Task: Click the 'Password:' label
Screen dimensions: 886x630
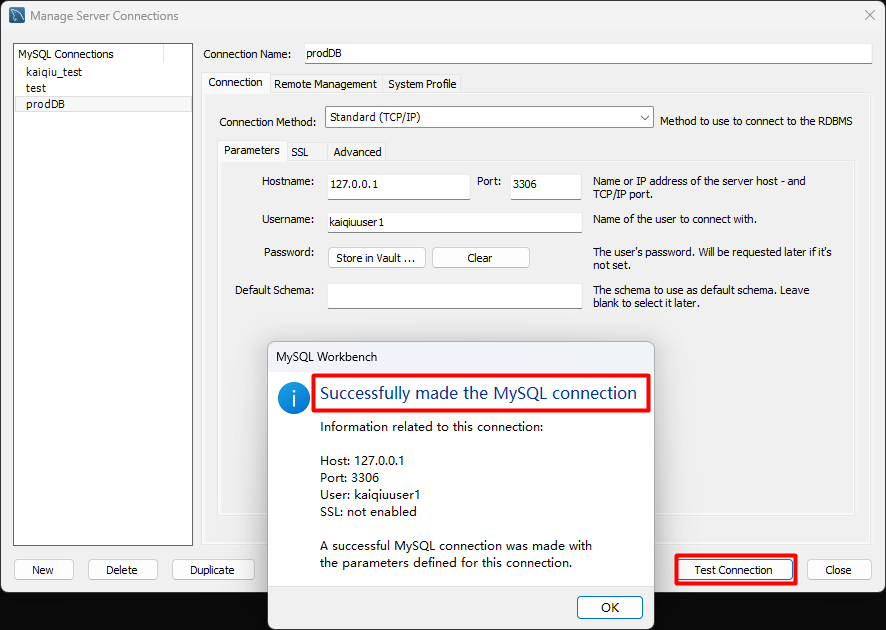Action: (x=289, y=252)
